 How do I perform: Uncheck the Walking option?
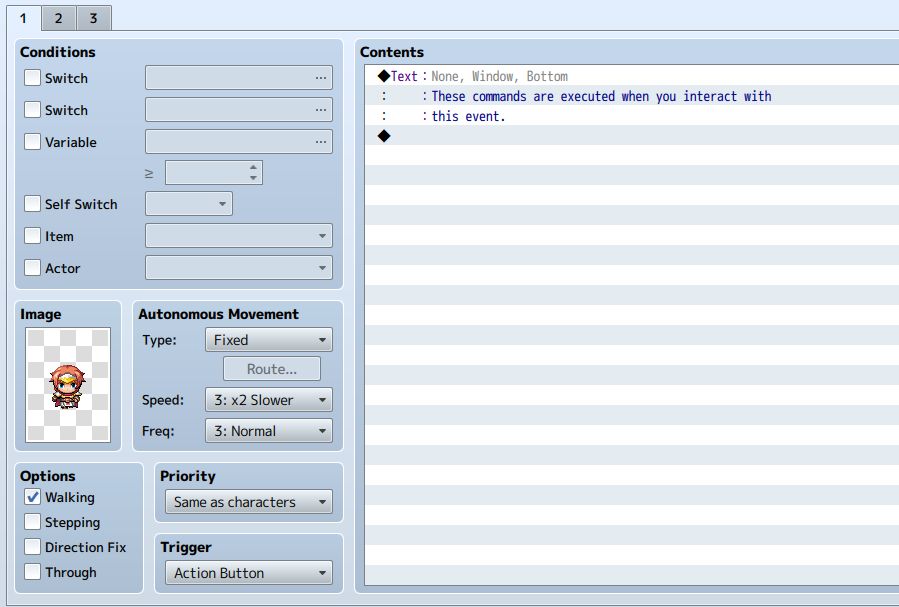click(33, 497)
